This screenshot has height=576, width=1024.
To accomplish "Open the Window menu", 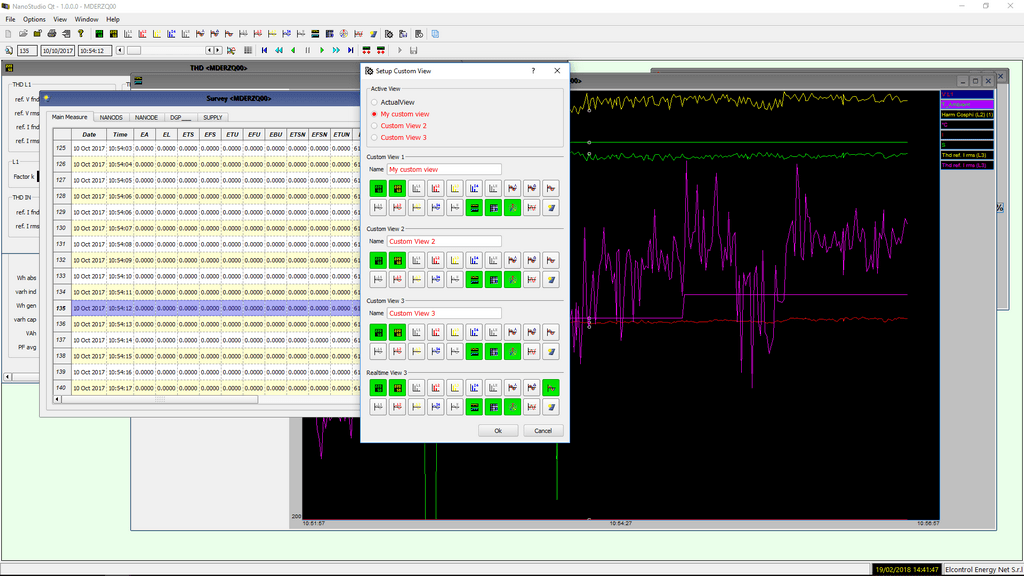I will pyautogui.click(x=87, y=19).
